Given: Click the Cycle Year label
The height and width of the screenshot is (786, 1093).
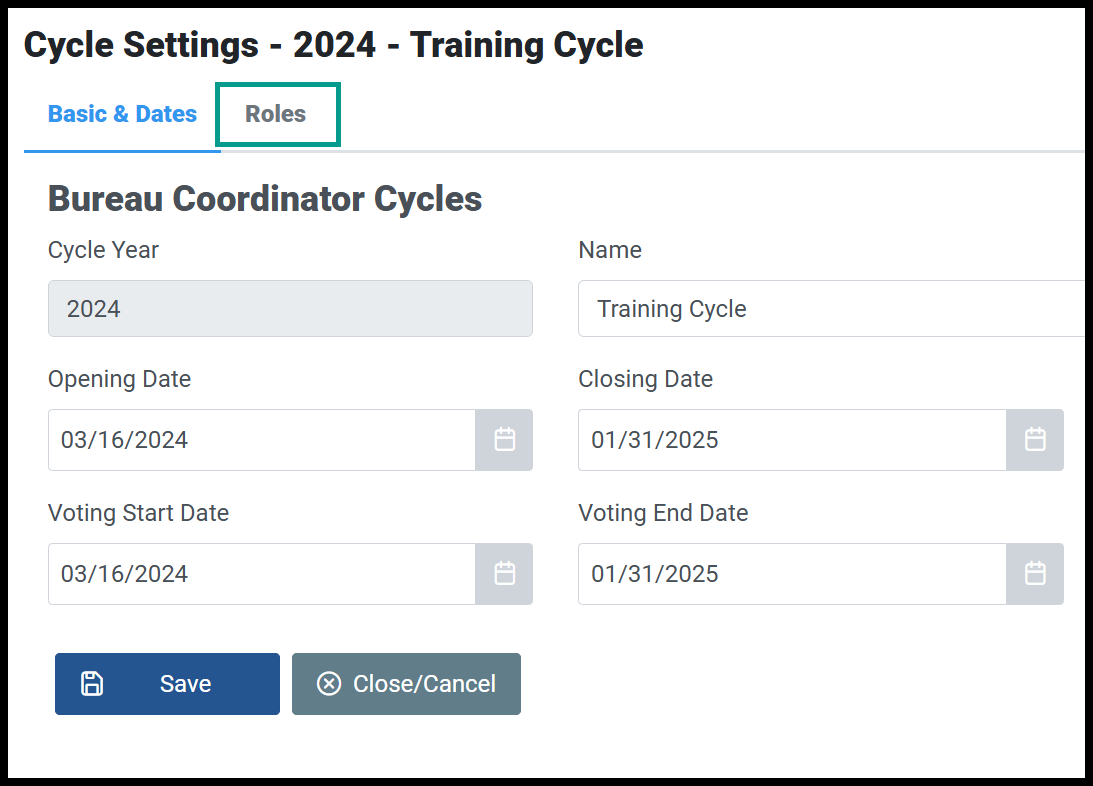Looking at the screenshot, I should click(x=103, y=250).
